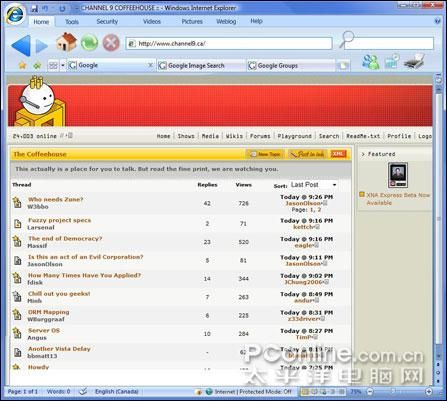
Task: Open the Profile navigation link
Action: pyautogui.click(x=399, y=136)
